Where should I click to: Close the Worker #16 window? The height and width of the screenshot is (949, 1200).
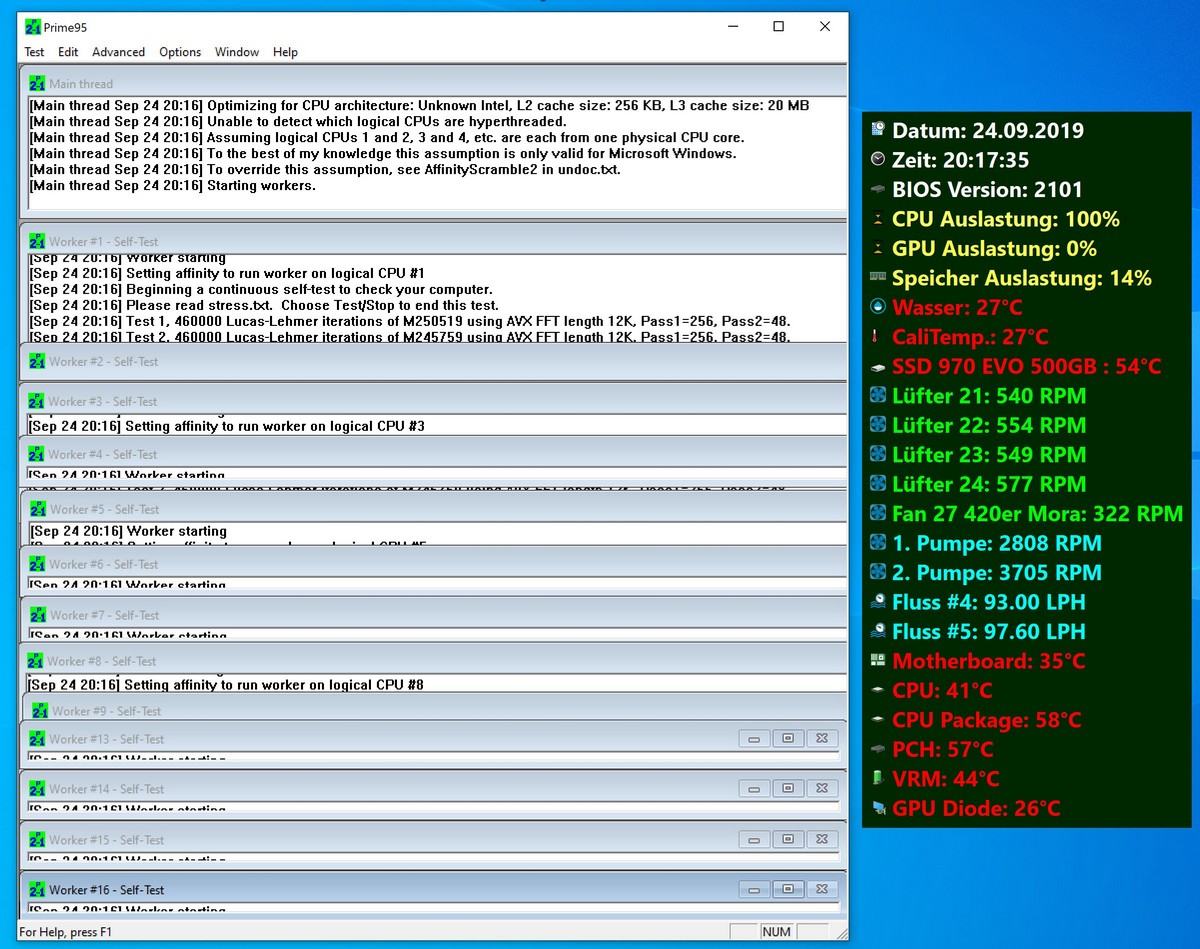[x=822, y=889]
